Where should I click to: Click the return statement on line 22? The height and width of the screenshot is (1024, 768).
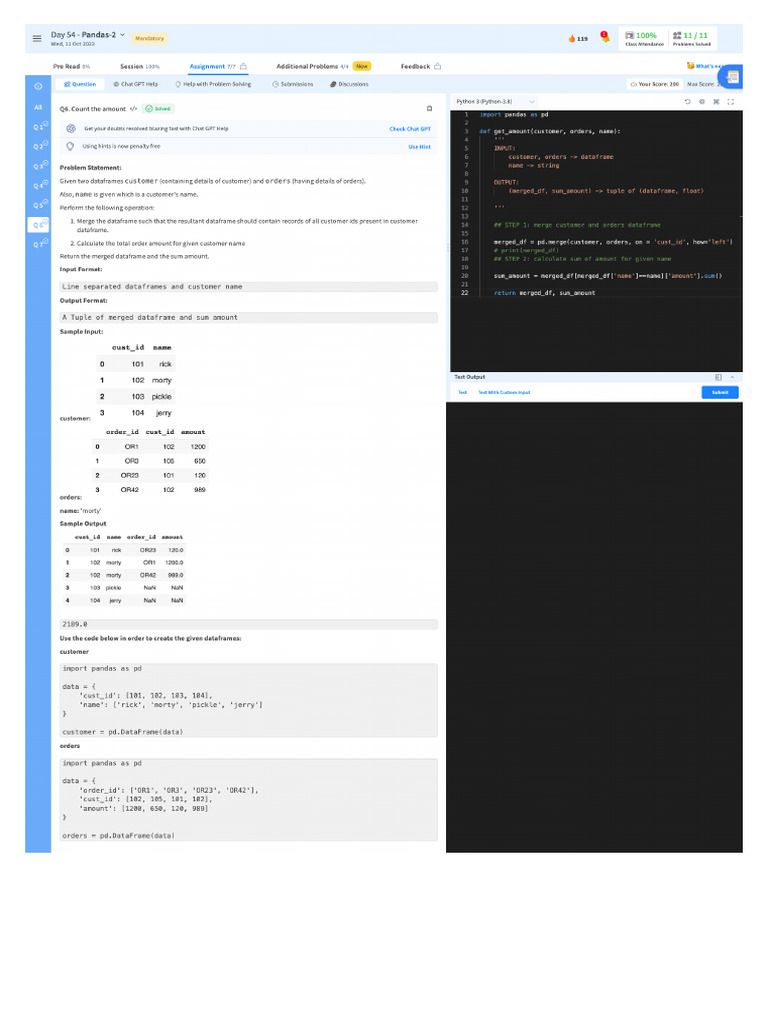[544, 293]
